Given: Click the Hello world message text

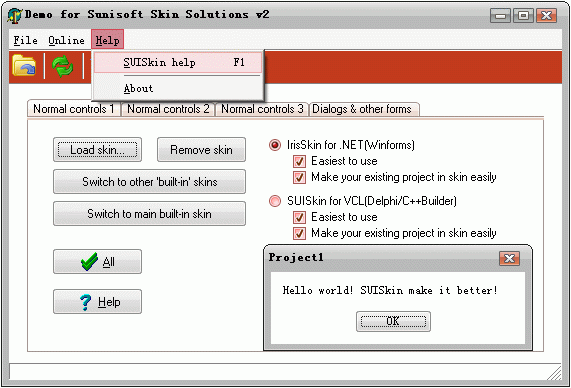Looking at the screenshot, I should tap(390, 290).
